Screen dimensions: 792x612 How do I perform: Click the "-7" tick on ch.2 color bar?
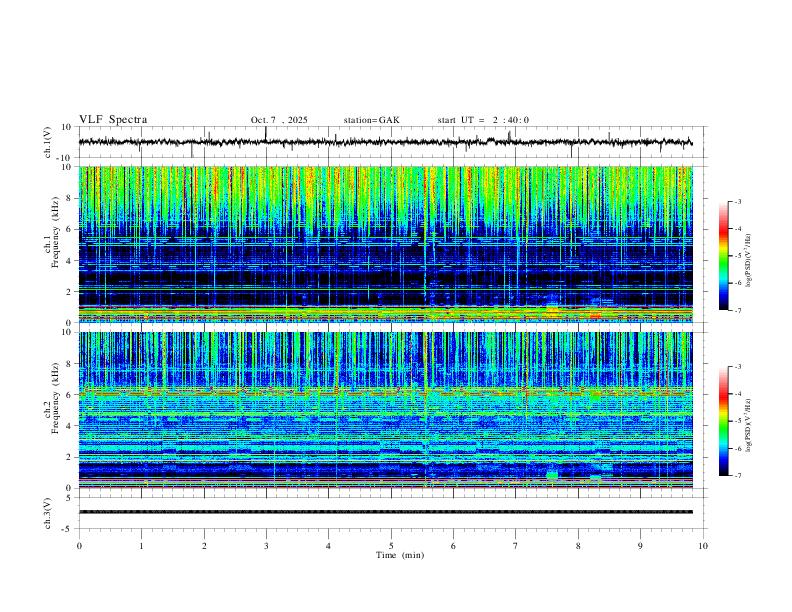(738, 475)
